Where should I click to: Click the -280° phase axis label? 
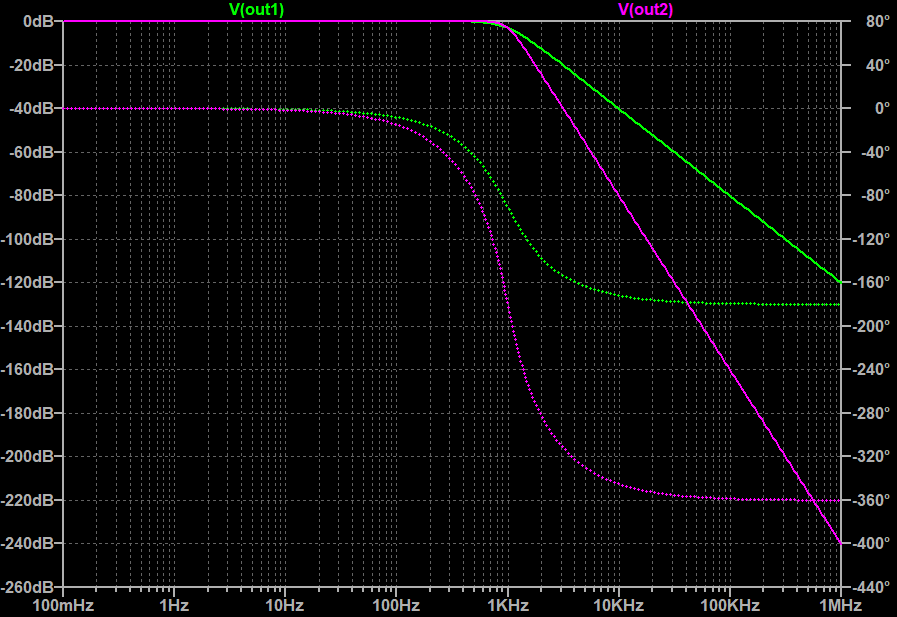tap(871, 413)
